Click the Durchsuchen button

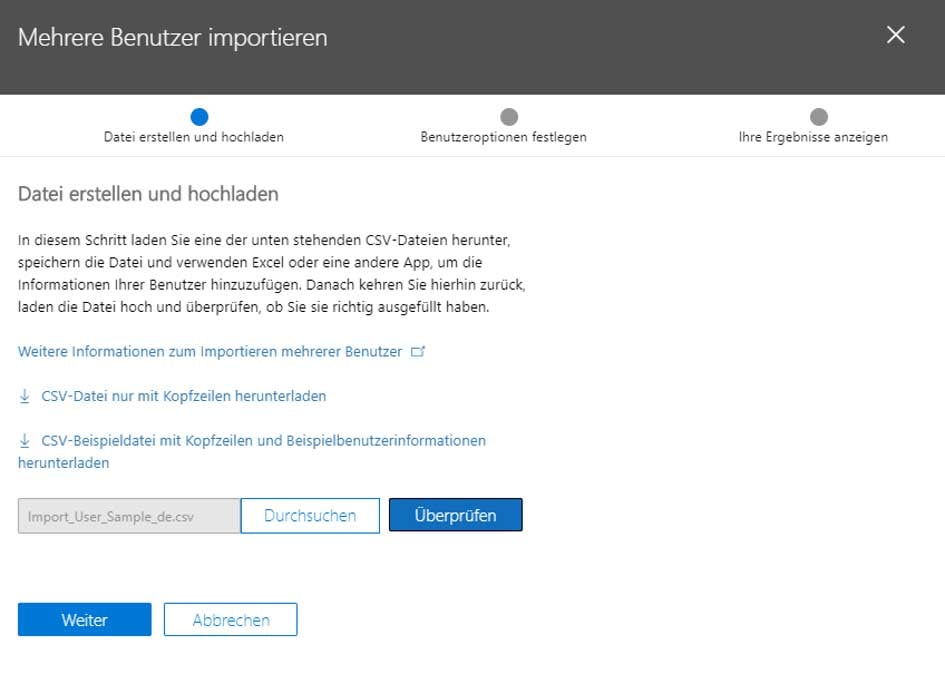pyautogui.click(x=310, y=516)
